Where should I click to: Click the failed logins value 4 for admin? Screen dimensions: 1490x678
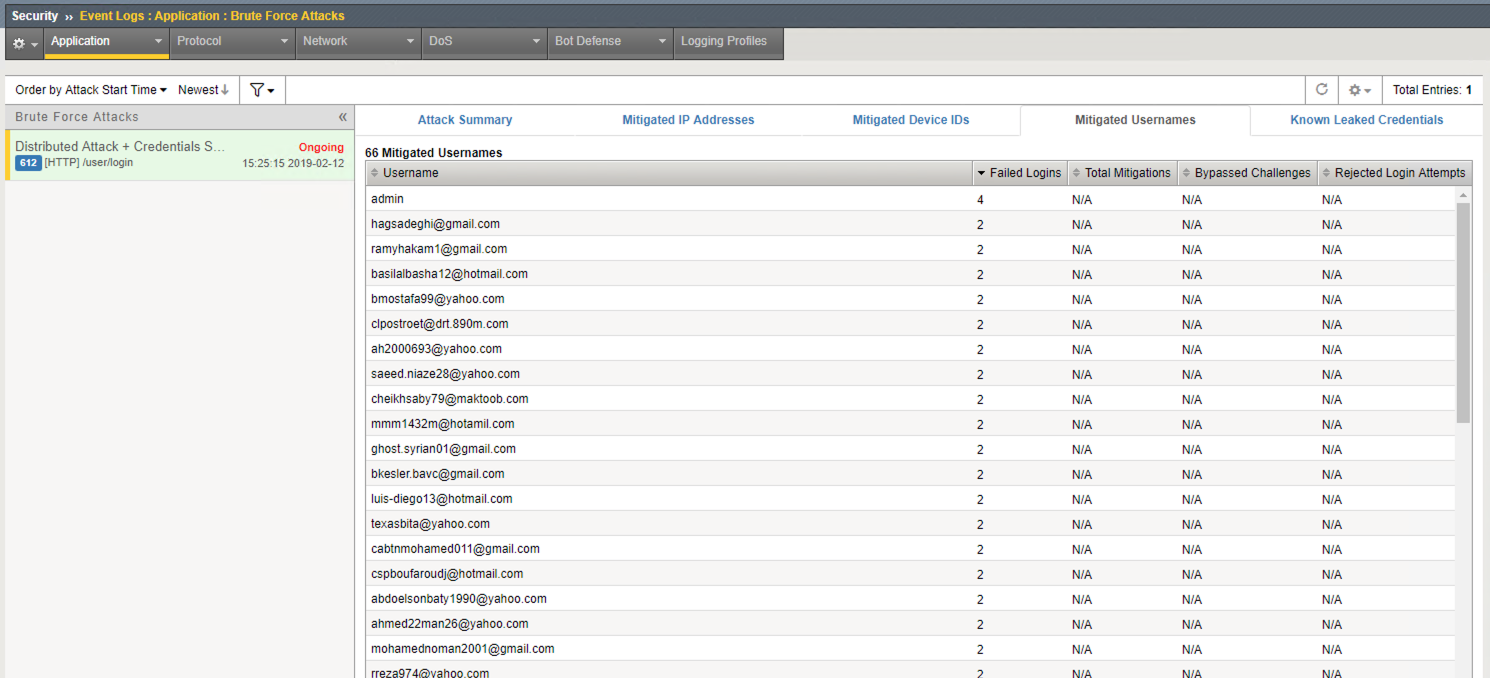980,200
